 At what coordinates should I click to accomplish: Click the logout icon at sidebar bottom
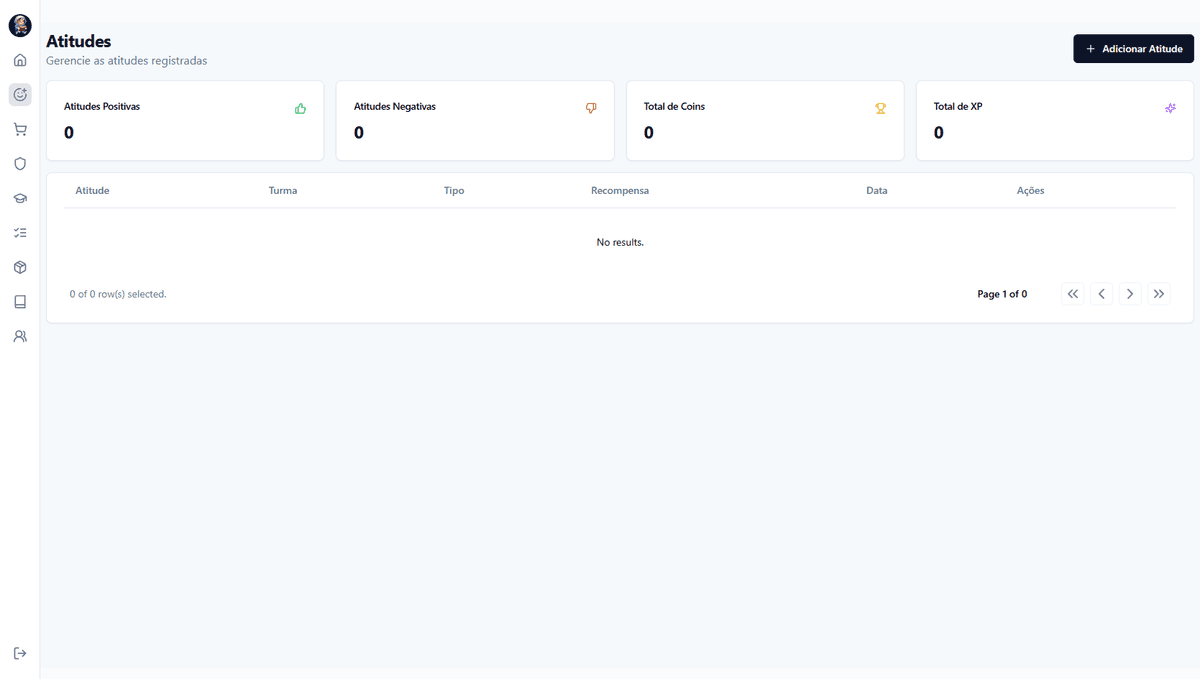tap(20, 653)
